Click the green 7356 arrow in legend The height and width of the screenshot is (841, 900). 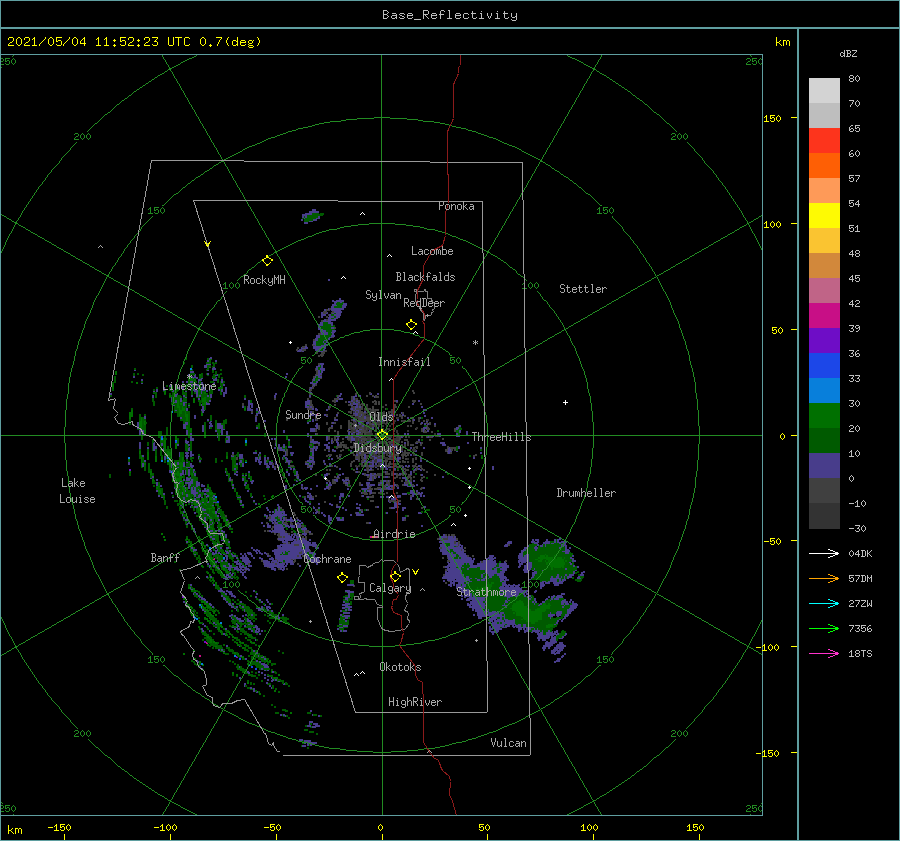(824, 629)
